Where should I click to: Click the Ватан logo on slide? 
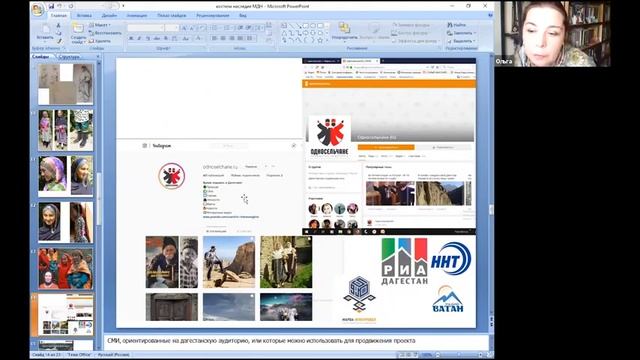[448, 299]
